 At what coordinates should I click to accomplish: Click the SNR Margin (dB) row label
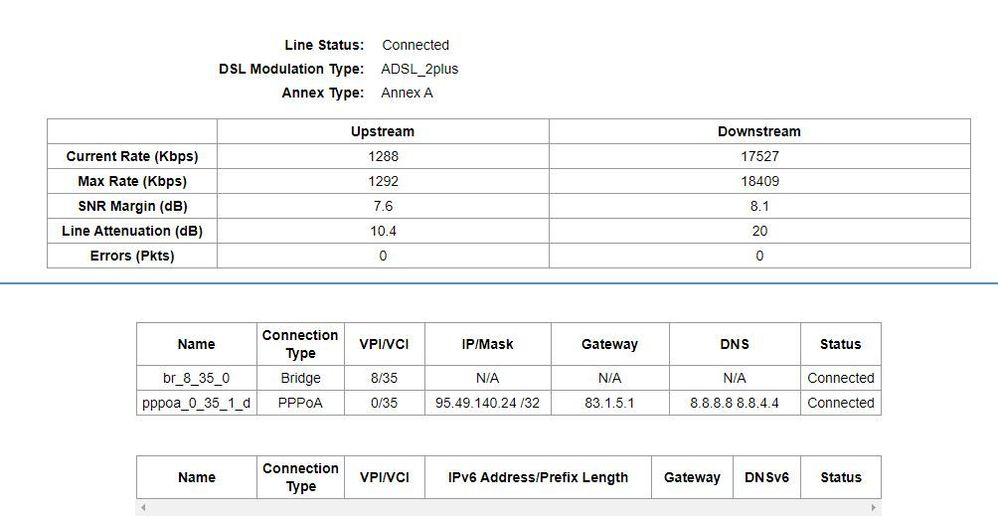tap(132, 206)
